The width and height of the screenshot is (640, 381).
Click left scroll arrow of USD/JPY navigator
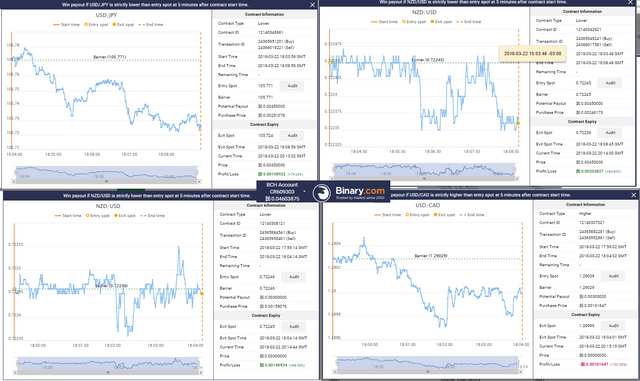14,181
